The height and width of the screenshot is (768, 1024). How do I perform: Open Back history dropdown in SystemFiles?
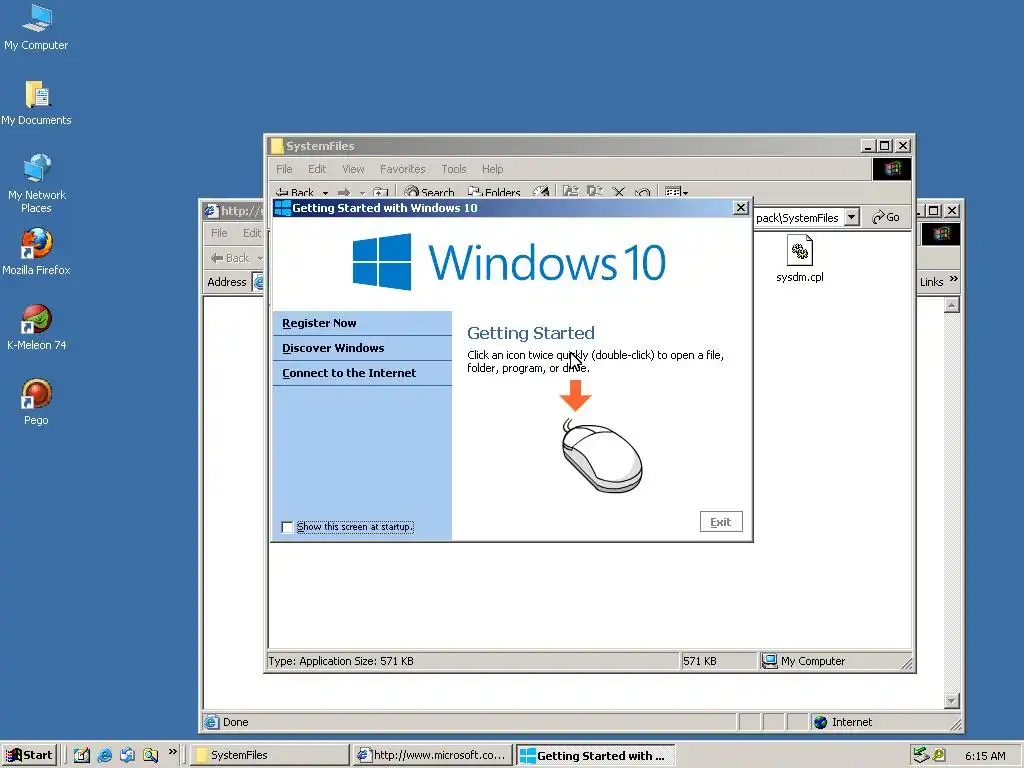click(325, 193)
